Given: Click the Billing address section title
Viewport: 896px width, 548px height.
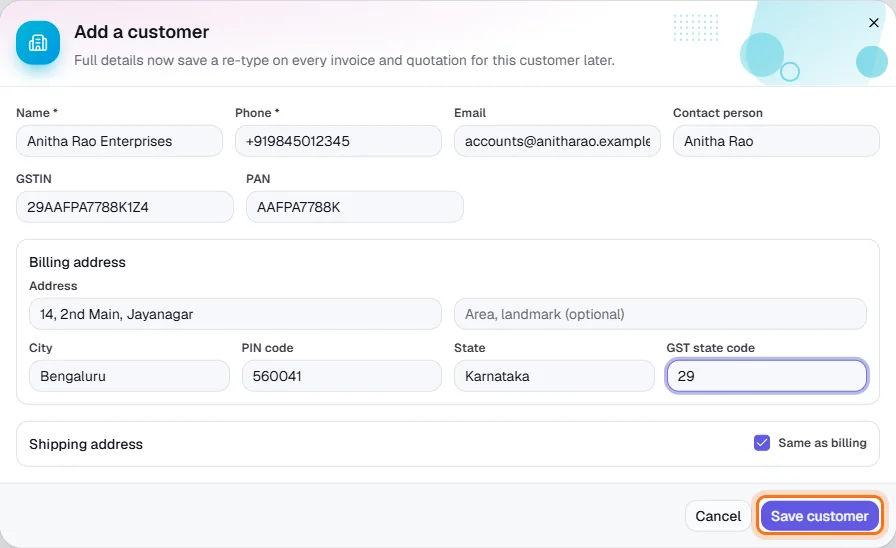Looking at the screenshot, I should click(77, 262).
